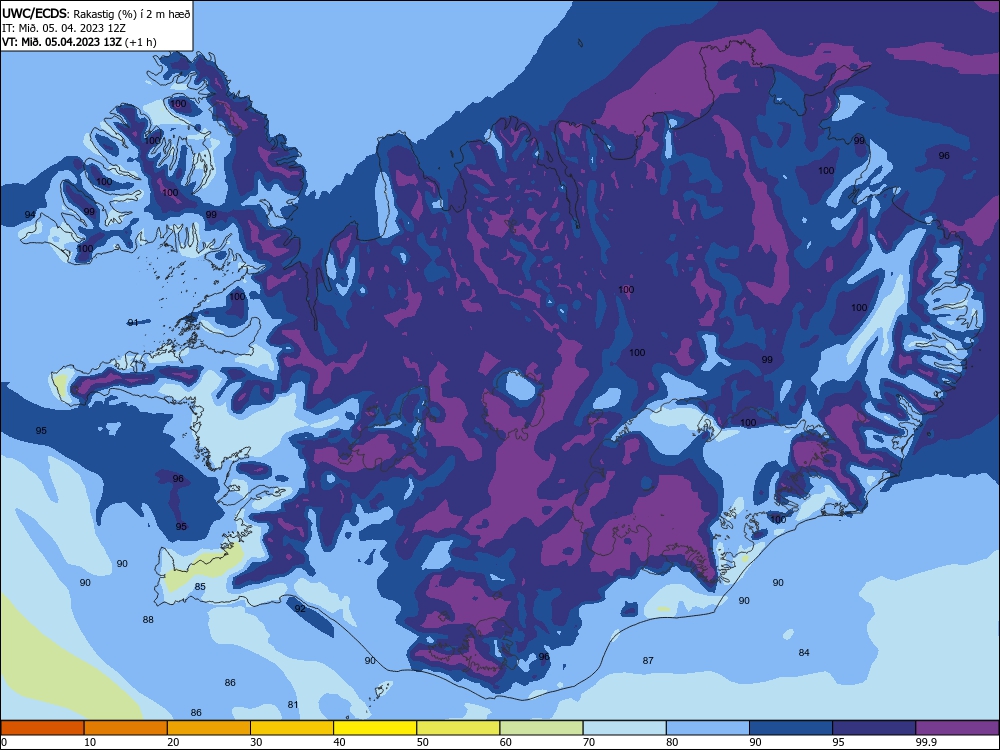The width and height of the screenshot is (1000, 750).
Task: Click the legend tick label '20'
Action: click(173, 742)
